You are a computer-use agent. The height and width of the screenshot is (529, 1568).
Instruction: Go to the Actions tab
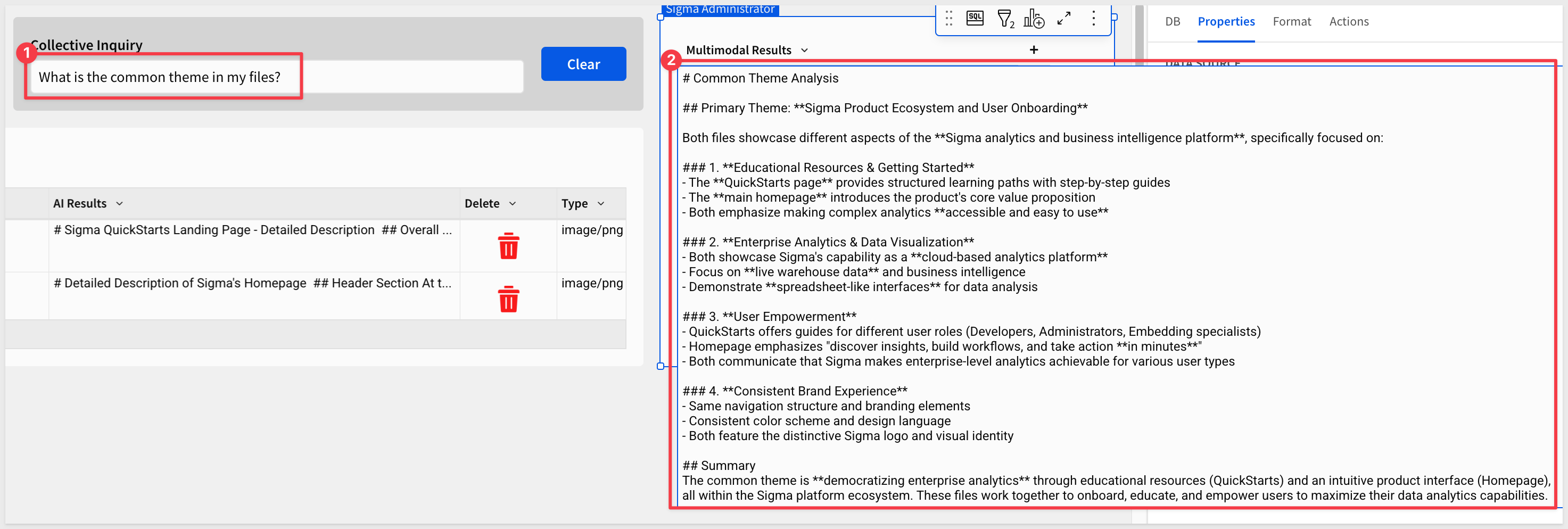pyautogui.click(x=1348, y=21)
